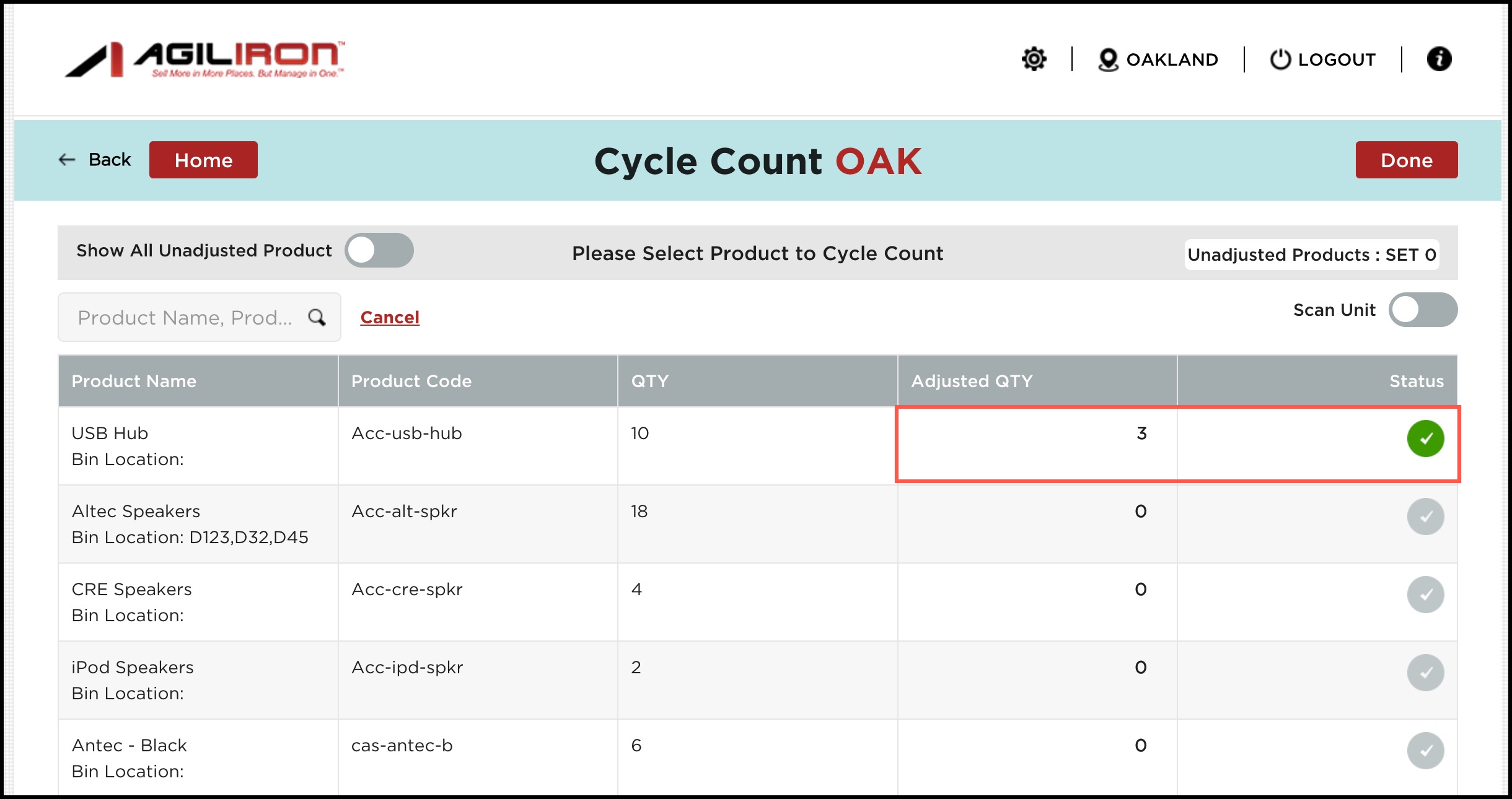Click the Cancel link
This screenshot has height=799, width=1512.
[x=390, y=318]
